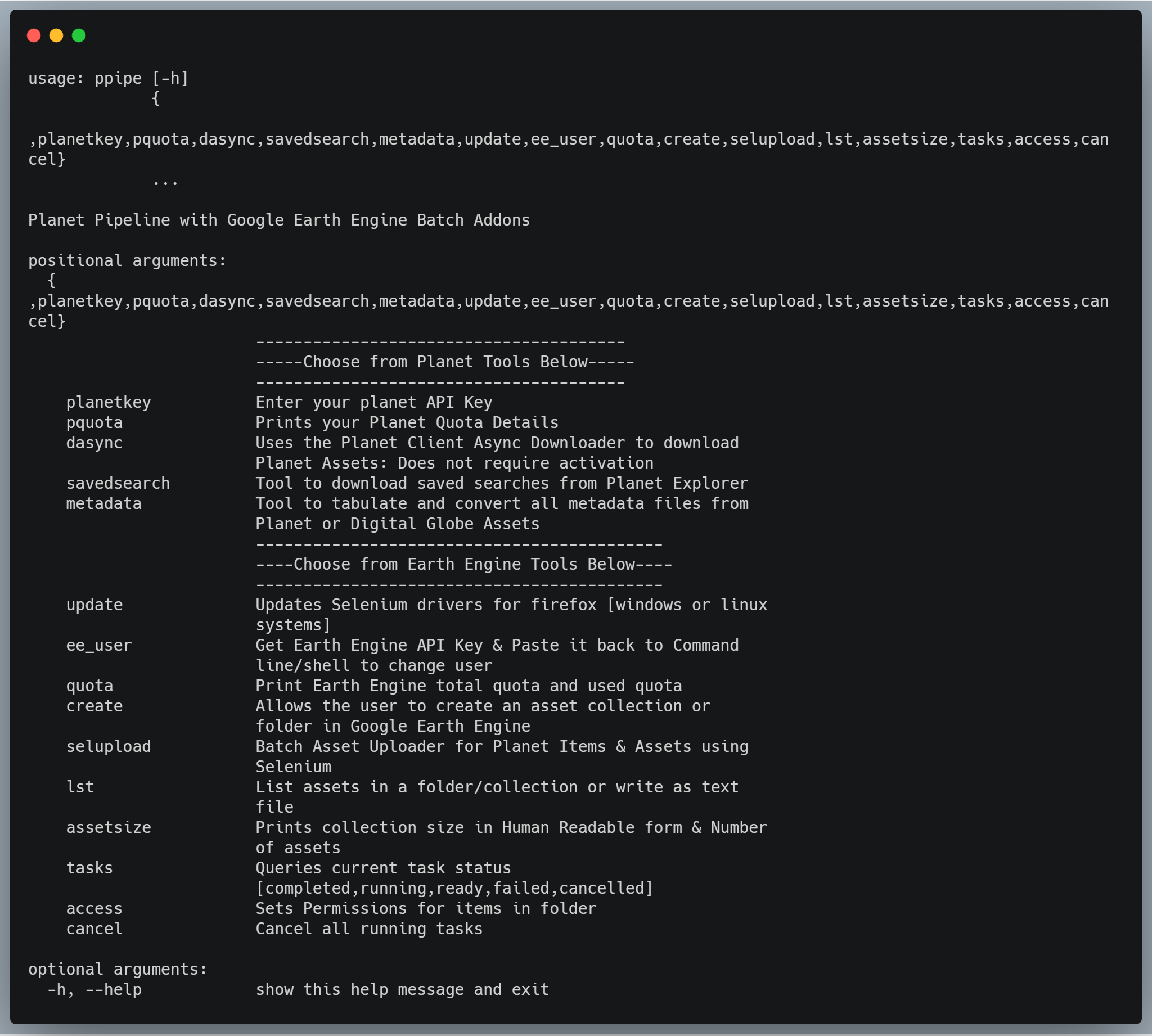The image size is (1152, 1036).
Task: Click the 'Queries current task status' description
Action: [382, 868]
